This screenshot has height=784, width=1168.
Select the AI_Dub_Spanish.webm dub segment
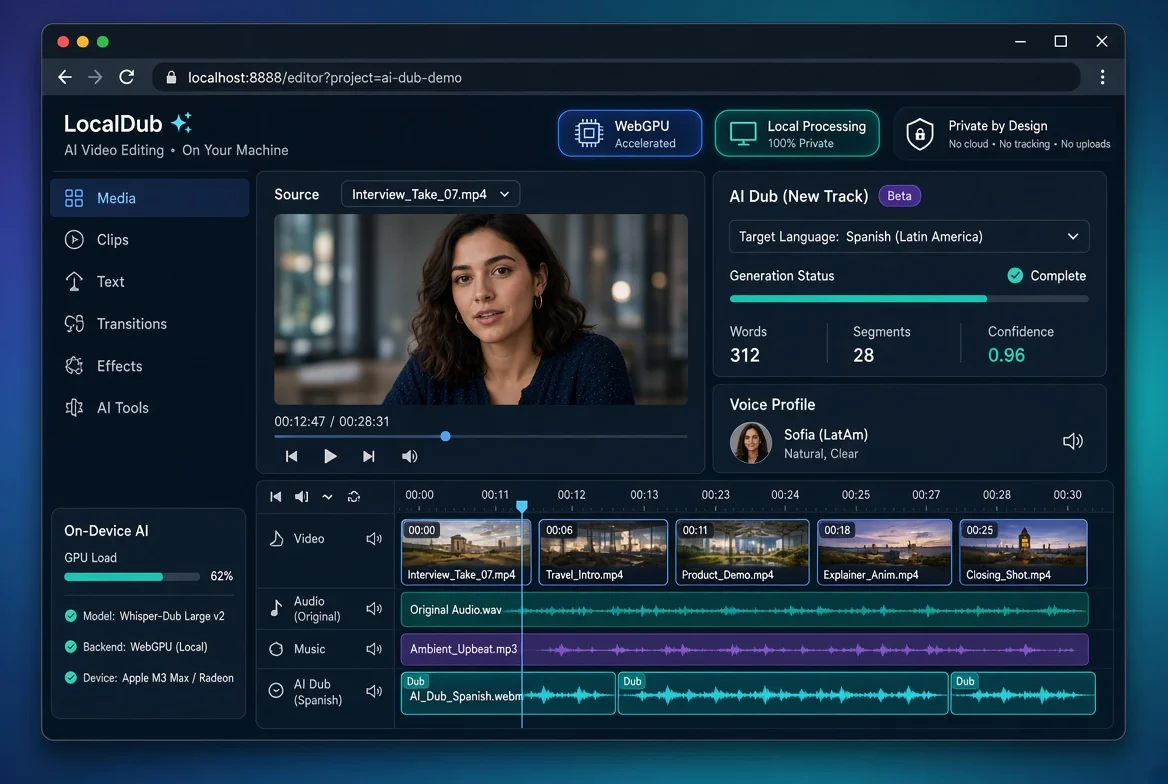pyautogui.click(x=508, y=694)
